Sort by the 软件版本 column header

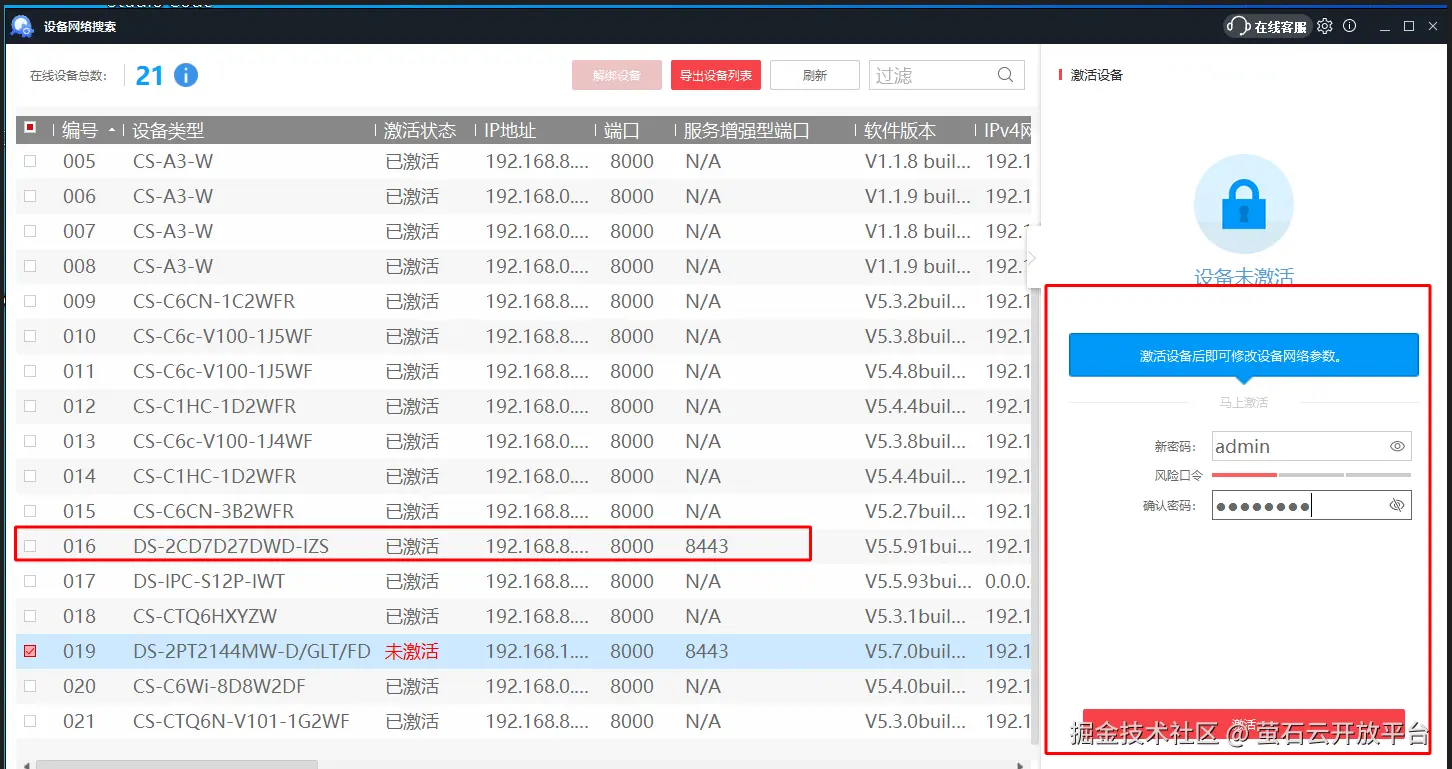coord(900,131)
